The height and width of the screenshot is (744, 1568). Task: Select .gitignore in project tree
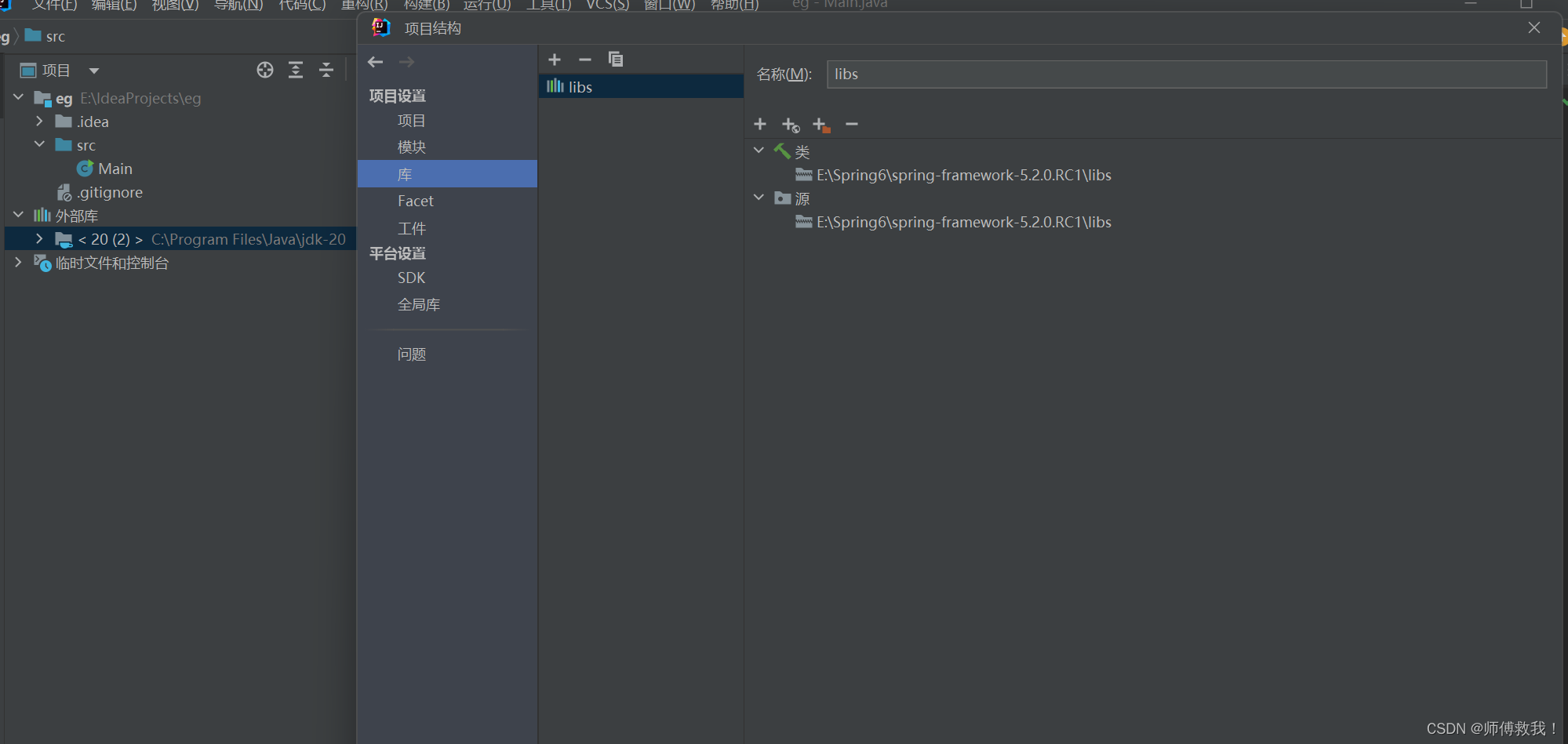pos(110,192)
